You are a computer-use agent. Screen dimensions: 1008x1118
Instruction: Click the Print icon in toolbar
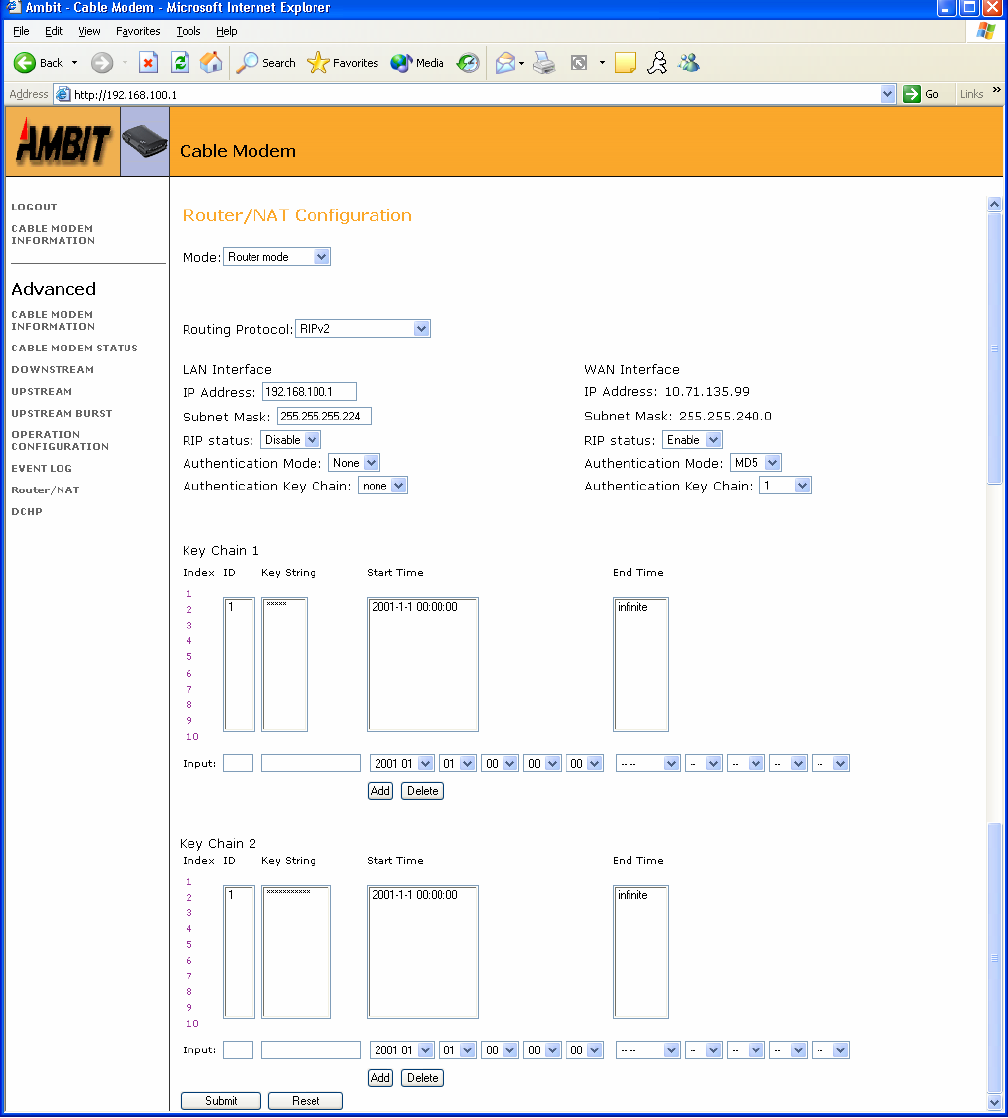pyautogui.click(x=543, y=63)
